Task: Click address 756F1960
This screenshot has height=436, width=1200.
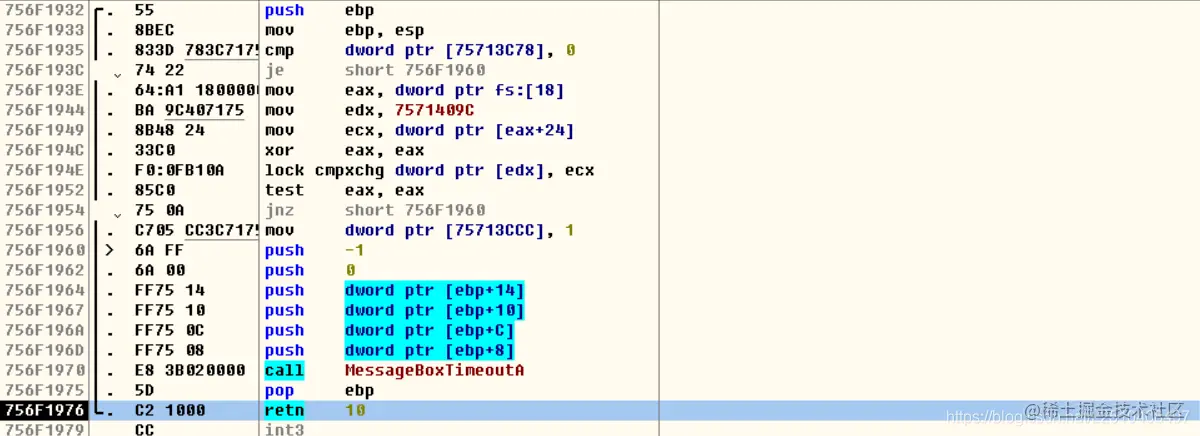Action: 44,250
